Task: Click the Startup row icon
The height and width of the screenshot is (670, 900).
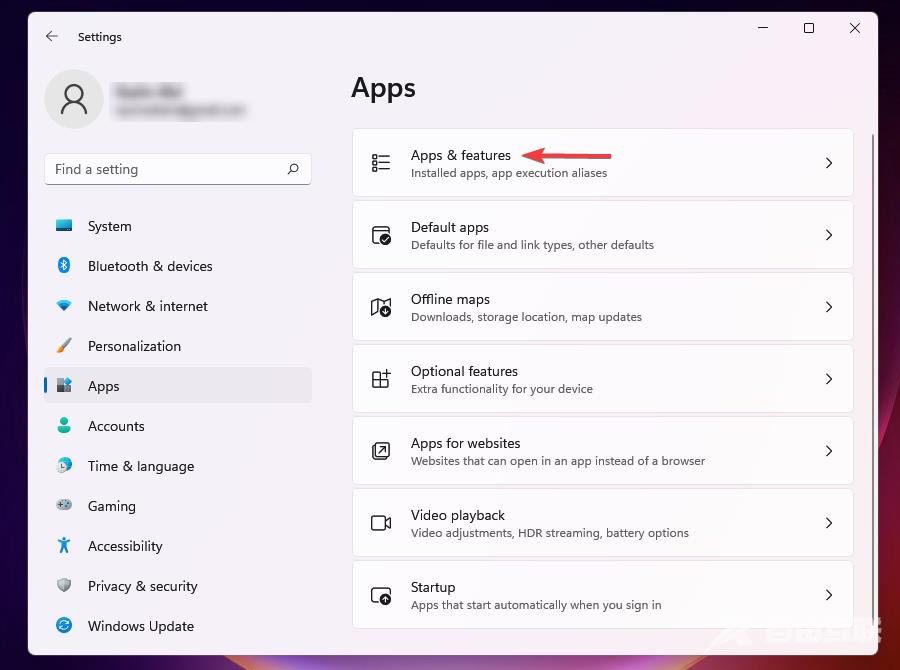Action: tap(380, 594)
